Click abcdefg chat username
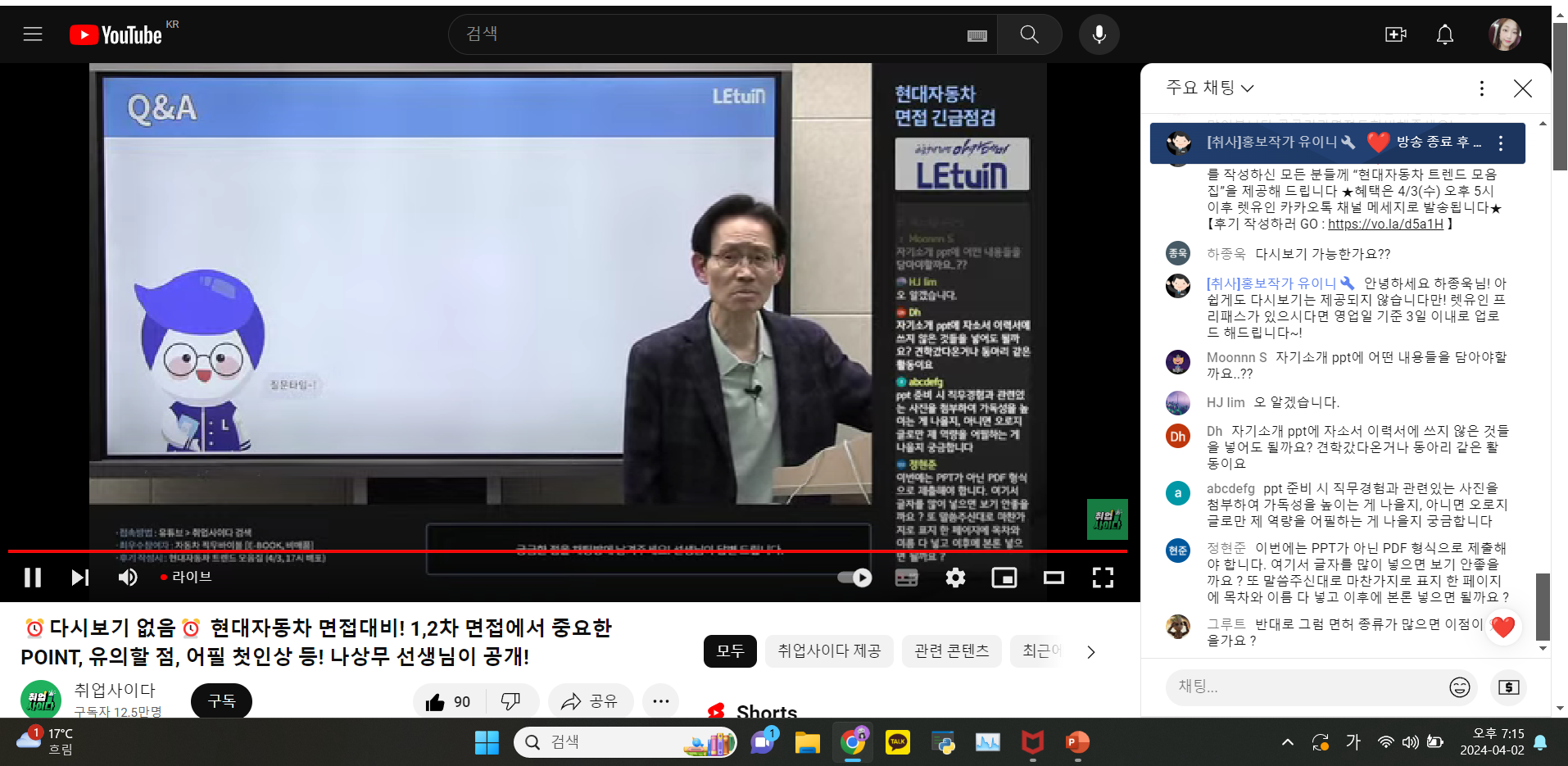 coord(1230,488)
